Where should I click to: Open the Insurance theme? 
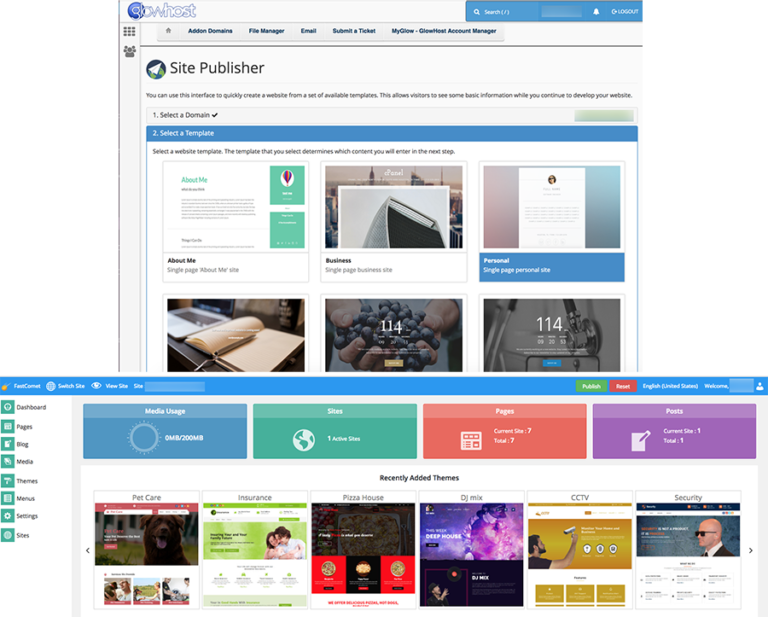click(x=255, y=550)
